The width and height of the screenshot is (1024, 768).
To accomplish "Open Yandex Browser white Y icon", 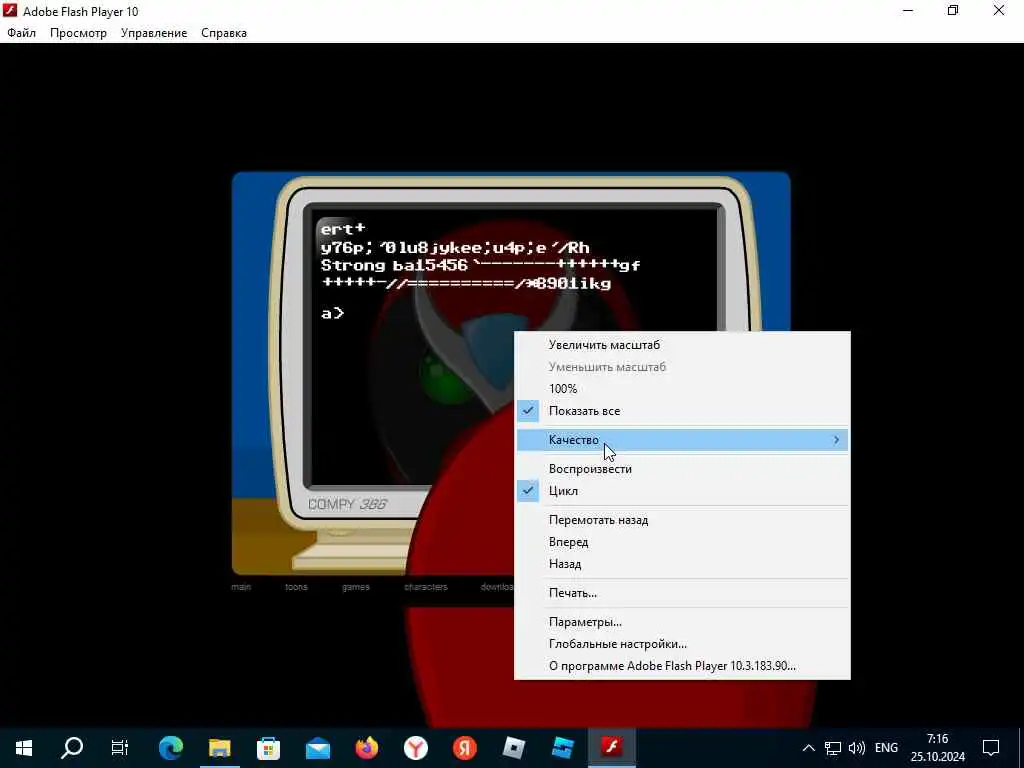I will 415,747.
